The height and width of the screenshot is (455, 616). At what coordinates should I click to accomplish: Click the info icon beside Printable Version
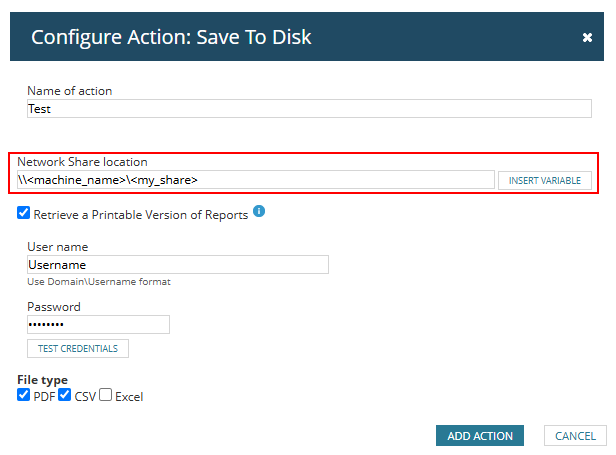[x=259, y=211]
